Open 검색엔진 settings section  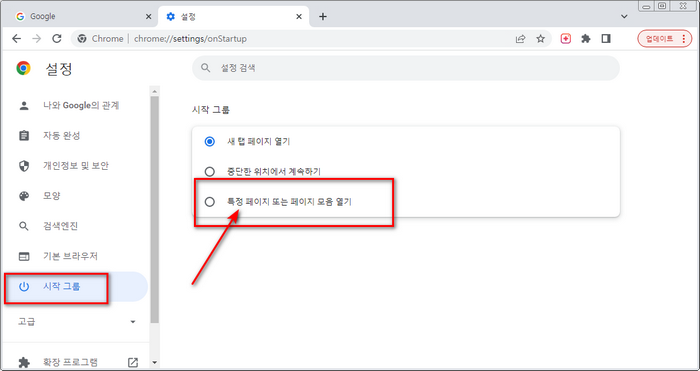pyautogui.click(x=75, y=226)
